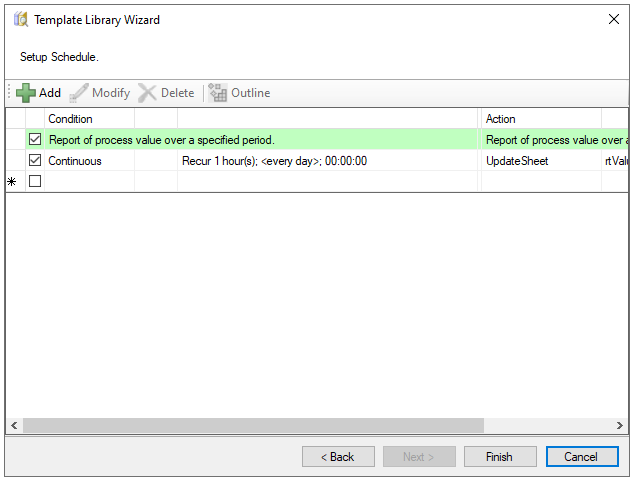The image size is (636, 482).
Task: Select the UpdateSheet action cell
Action: pyautogui.click(x=541, y=161)
